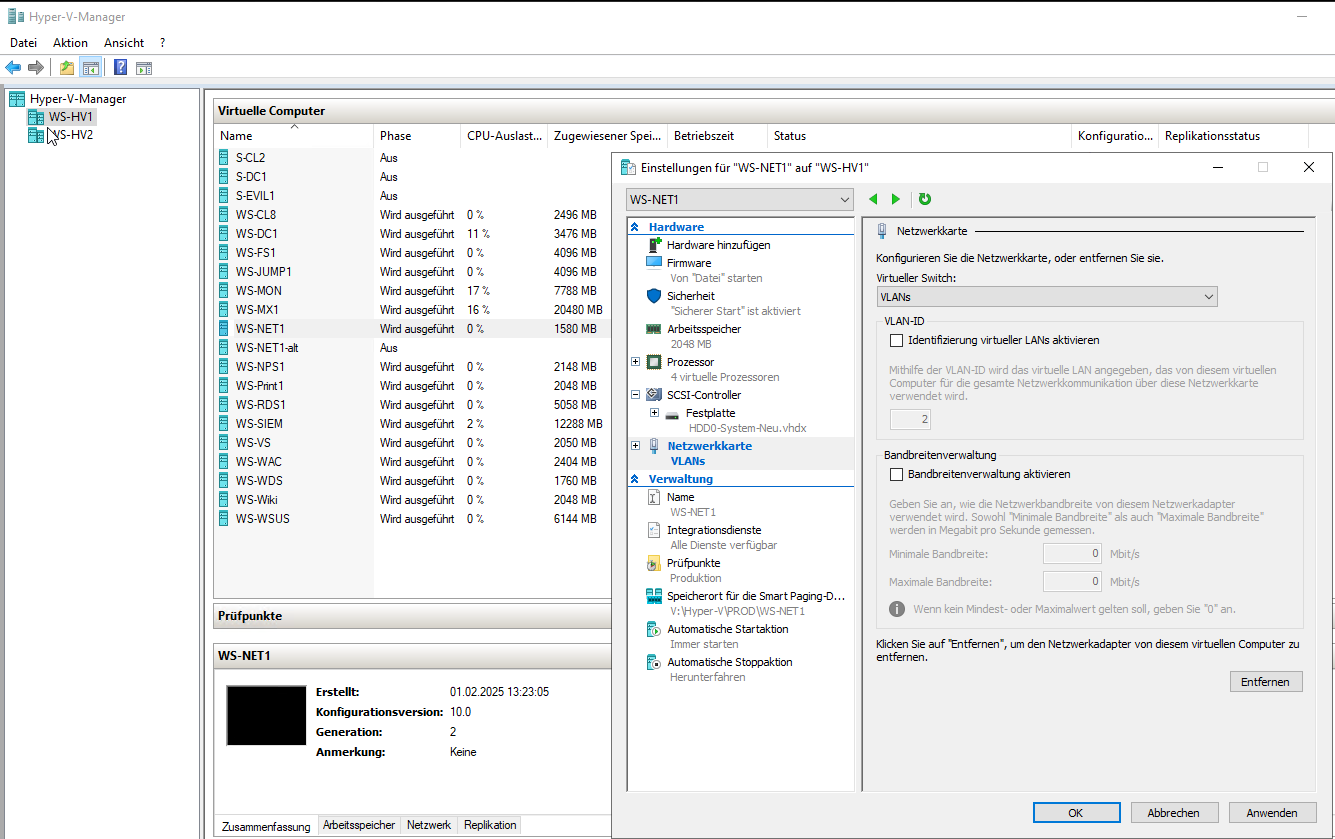
Task: Click the green refresh icon in settings dialog
Action: coord(925,200)
